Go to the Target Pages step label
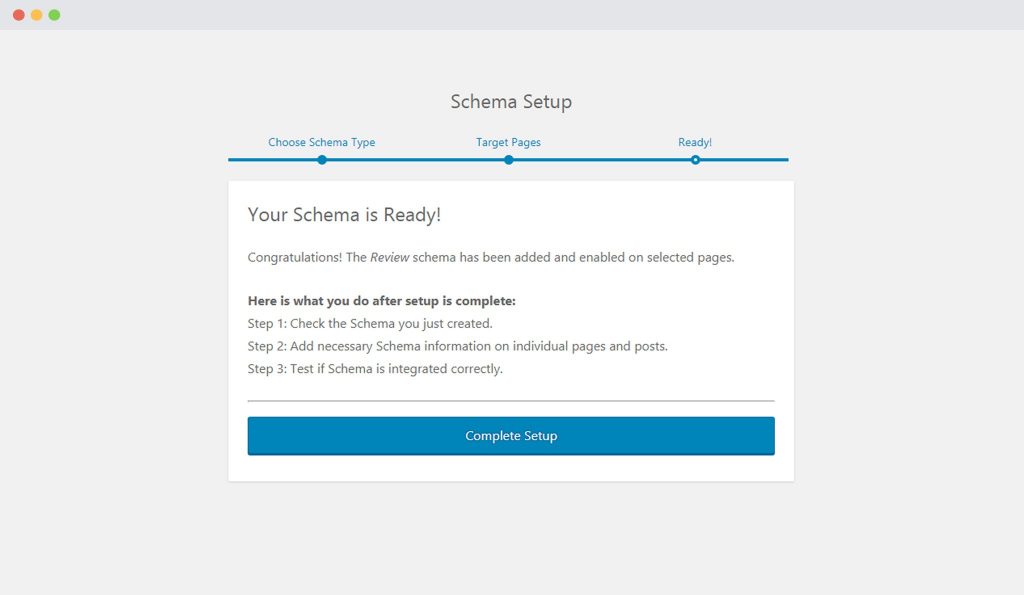Viewport: 1024px width, 595px height. pyautogui.click(x=508, y=142)
